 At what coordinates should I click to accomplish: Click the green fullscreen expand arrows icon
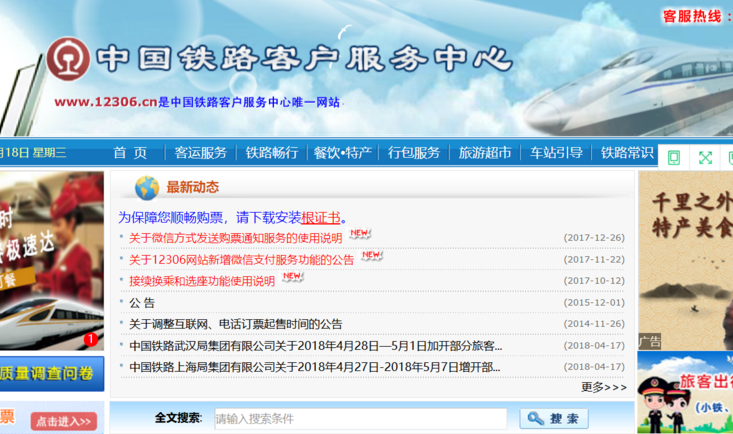tap(705, 158)
